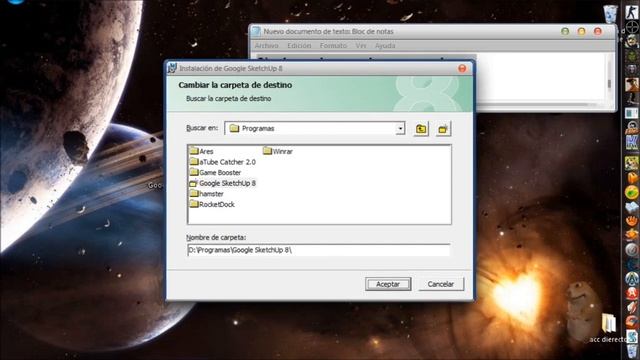Click the Bloc de notas title bar icon
Screen dimensions: 640x360
(x=256, y=31)
